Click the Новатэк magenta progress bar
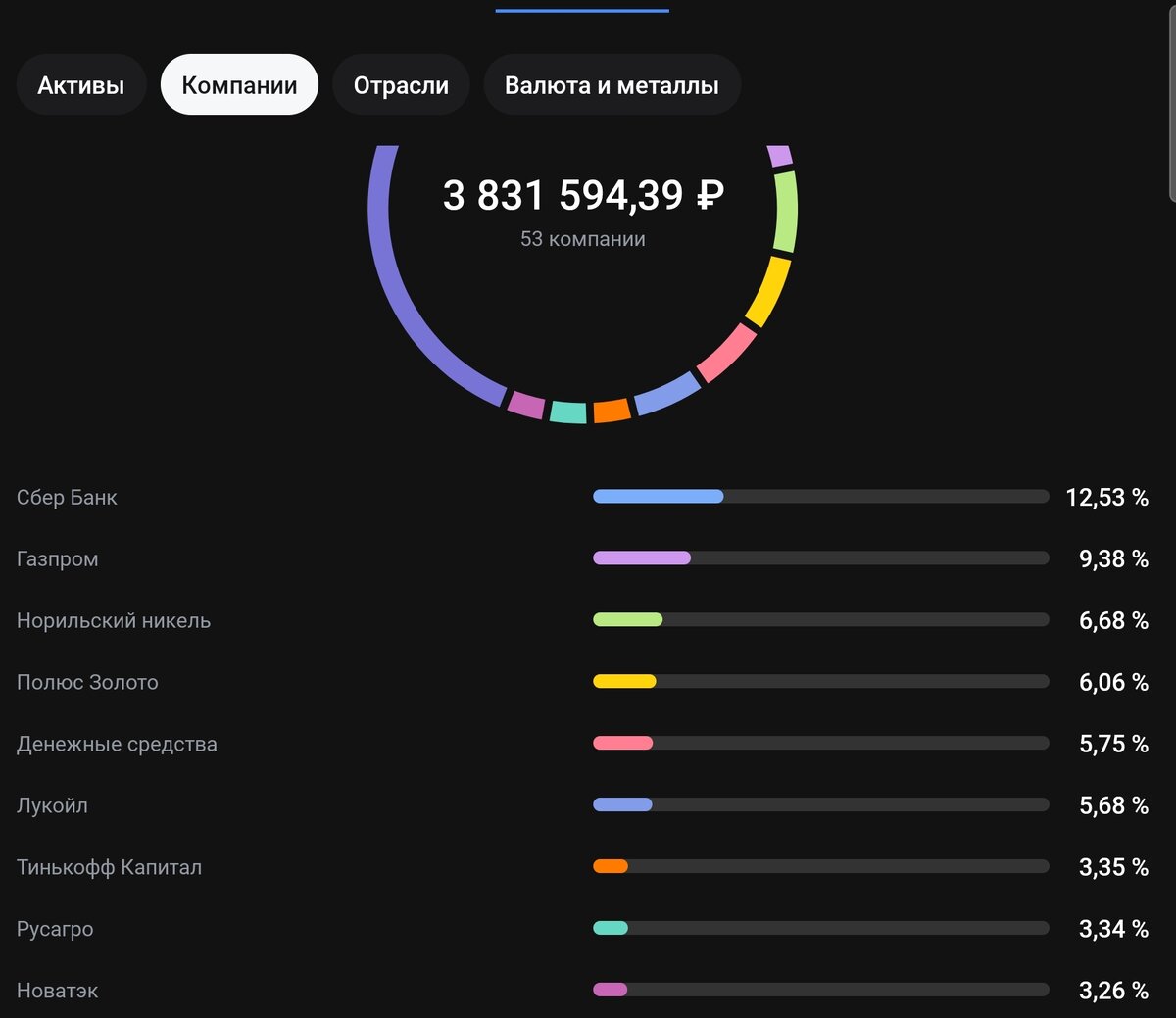This screenshot has width=1176, height=1018. [x=610, y=990]
